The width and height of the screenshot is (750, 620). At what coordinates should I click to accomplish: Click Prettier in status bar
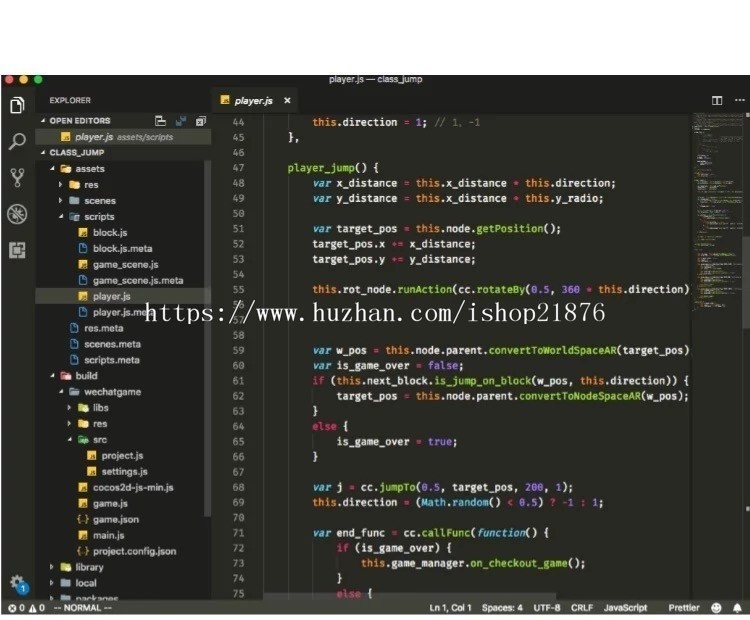coord(684,608)
